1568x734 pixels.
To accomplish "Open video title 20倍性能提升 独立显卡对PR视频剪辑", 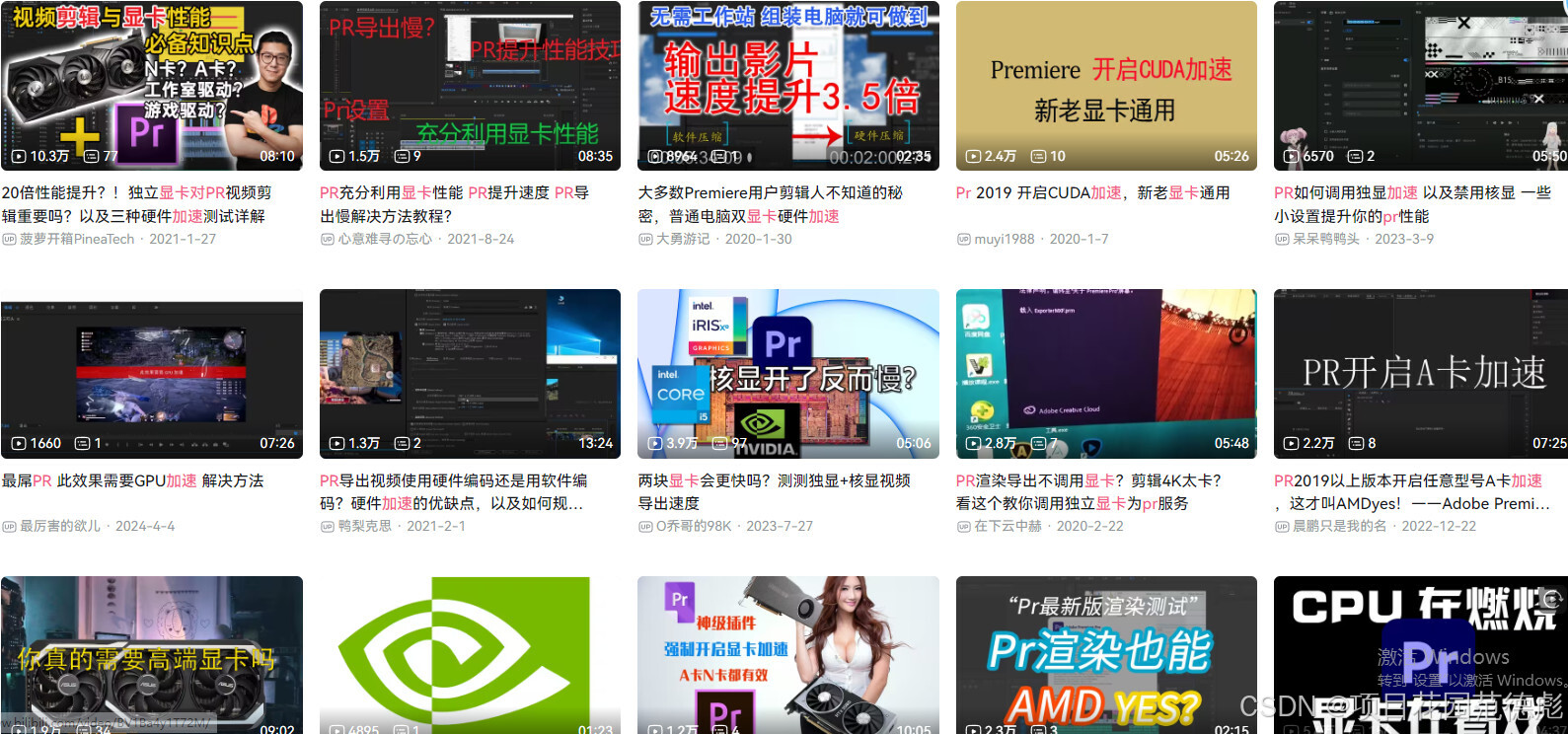I will [136, 204].
